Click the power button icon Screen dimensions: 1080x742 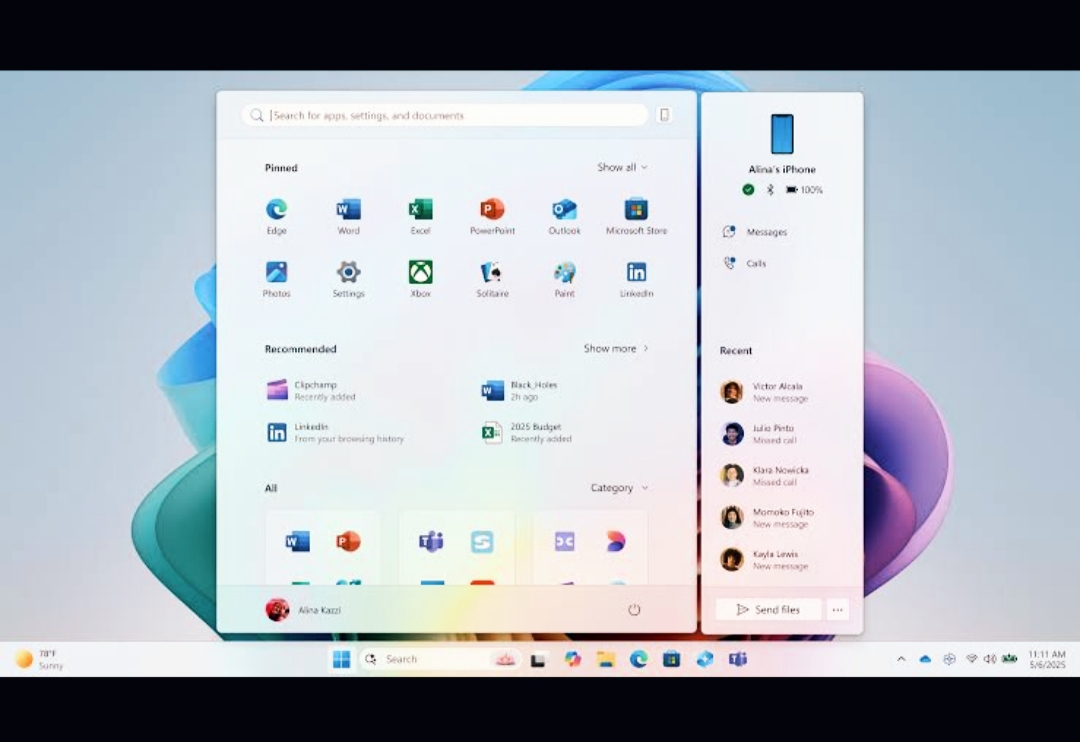(634, 610)
